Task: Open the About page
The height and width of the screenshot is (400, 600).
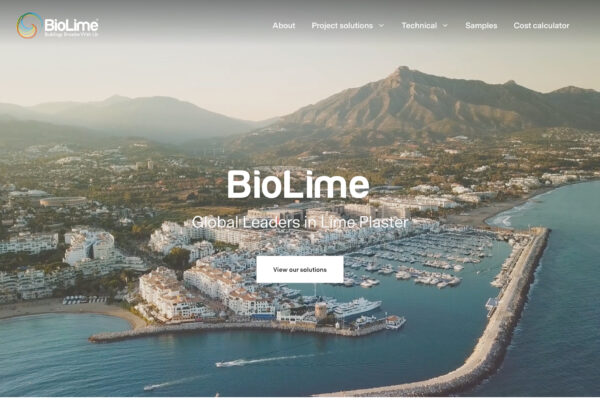Action: click(x=284, y=26)
